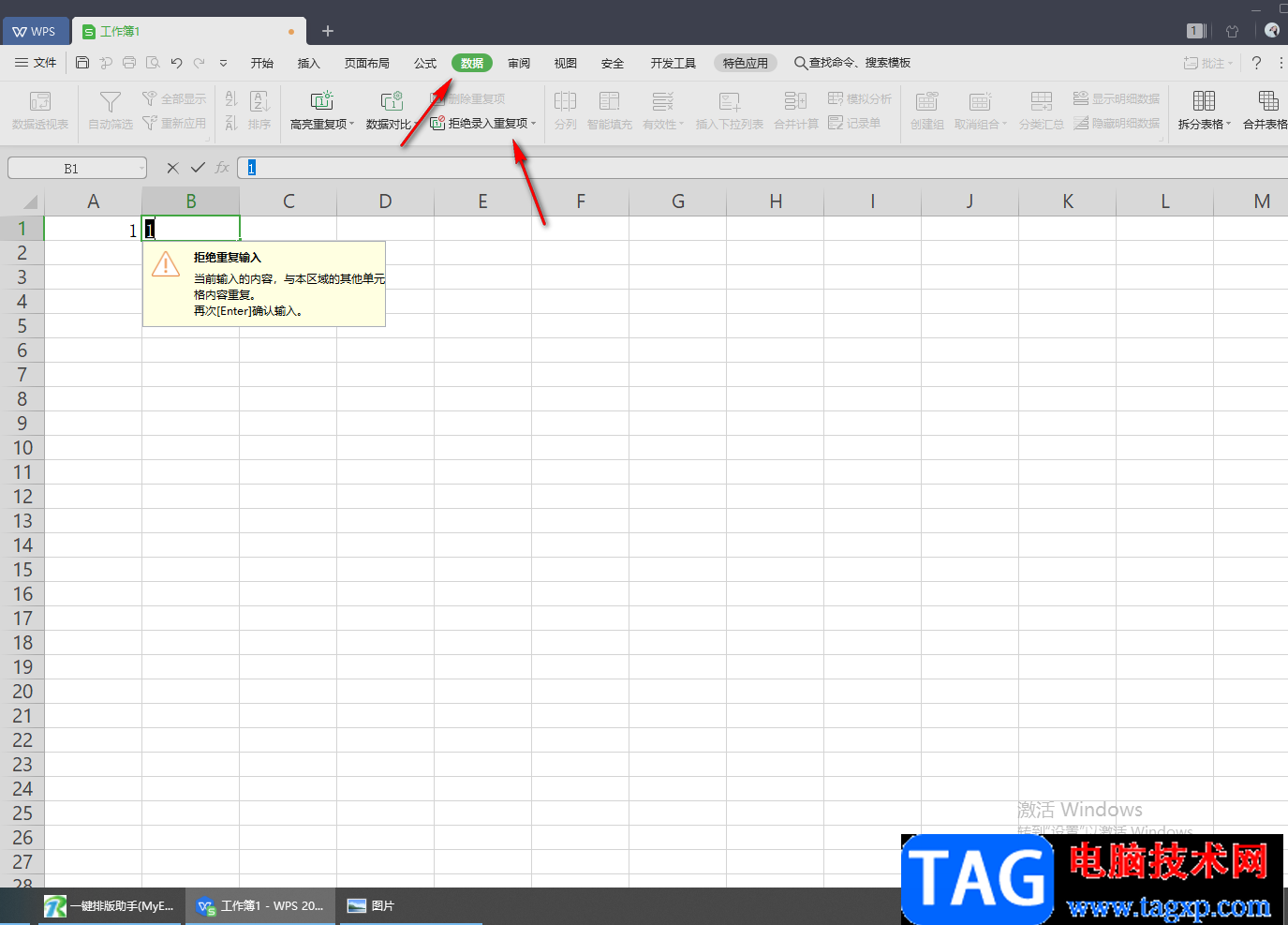This screenshot has width=1288, height=925.
Task: Click the plus new tab button
Action: pyautogui.click(x=328, y=31)
